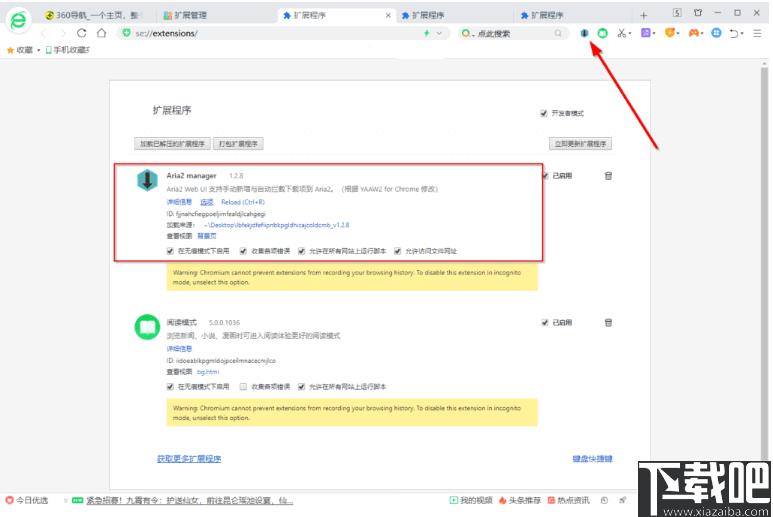Click the Reload (Ctrl+R) link
Image resolution: width=773 pixels, height=517 pixels.
243,202
